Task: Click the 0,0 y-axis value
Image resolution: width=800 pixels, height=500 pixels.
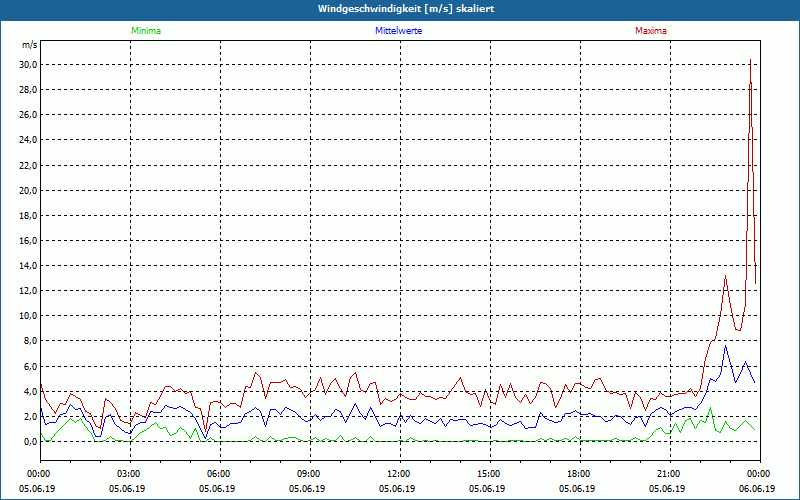Action: point(31,442)
